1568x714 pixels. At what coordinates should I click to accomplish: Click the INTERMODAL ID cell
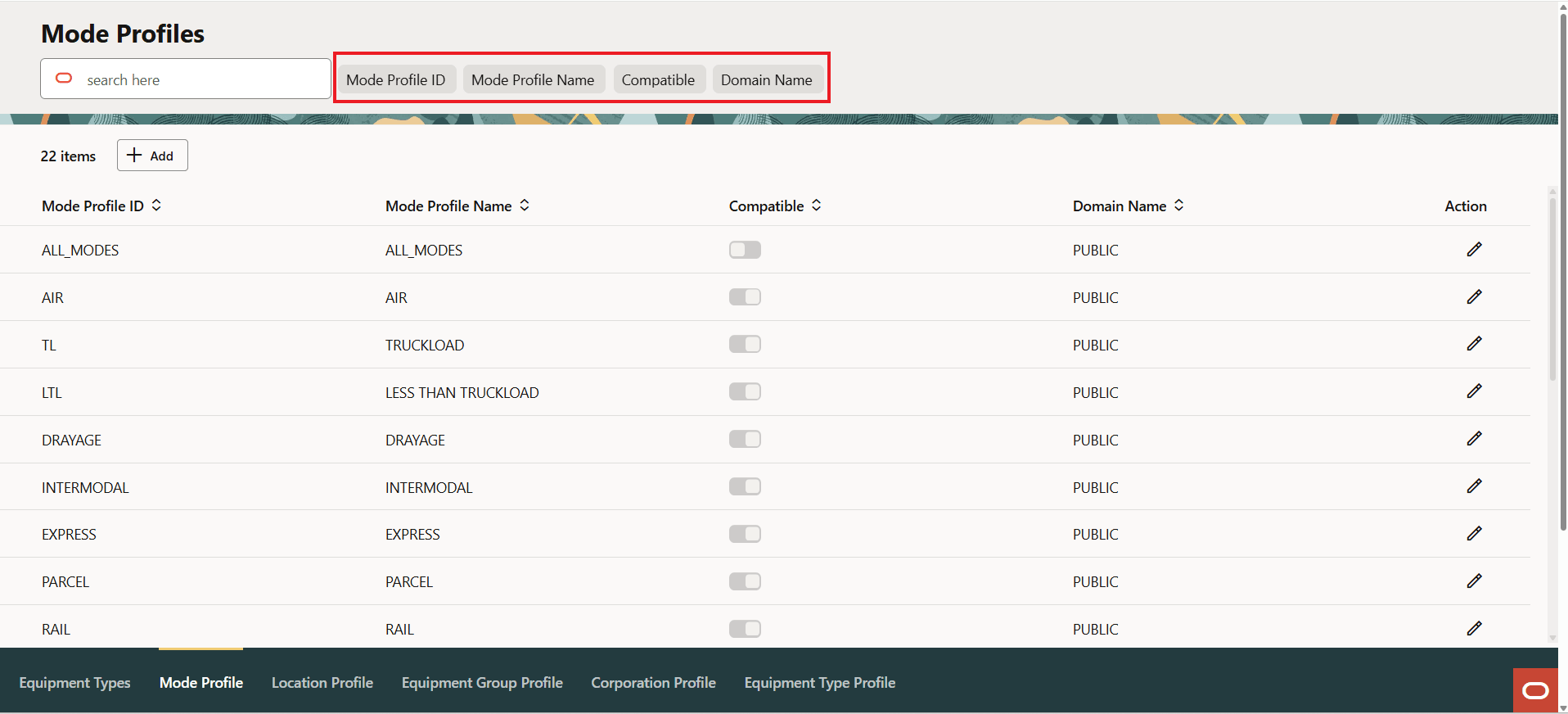click(x=85, y=488)
